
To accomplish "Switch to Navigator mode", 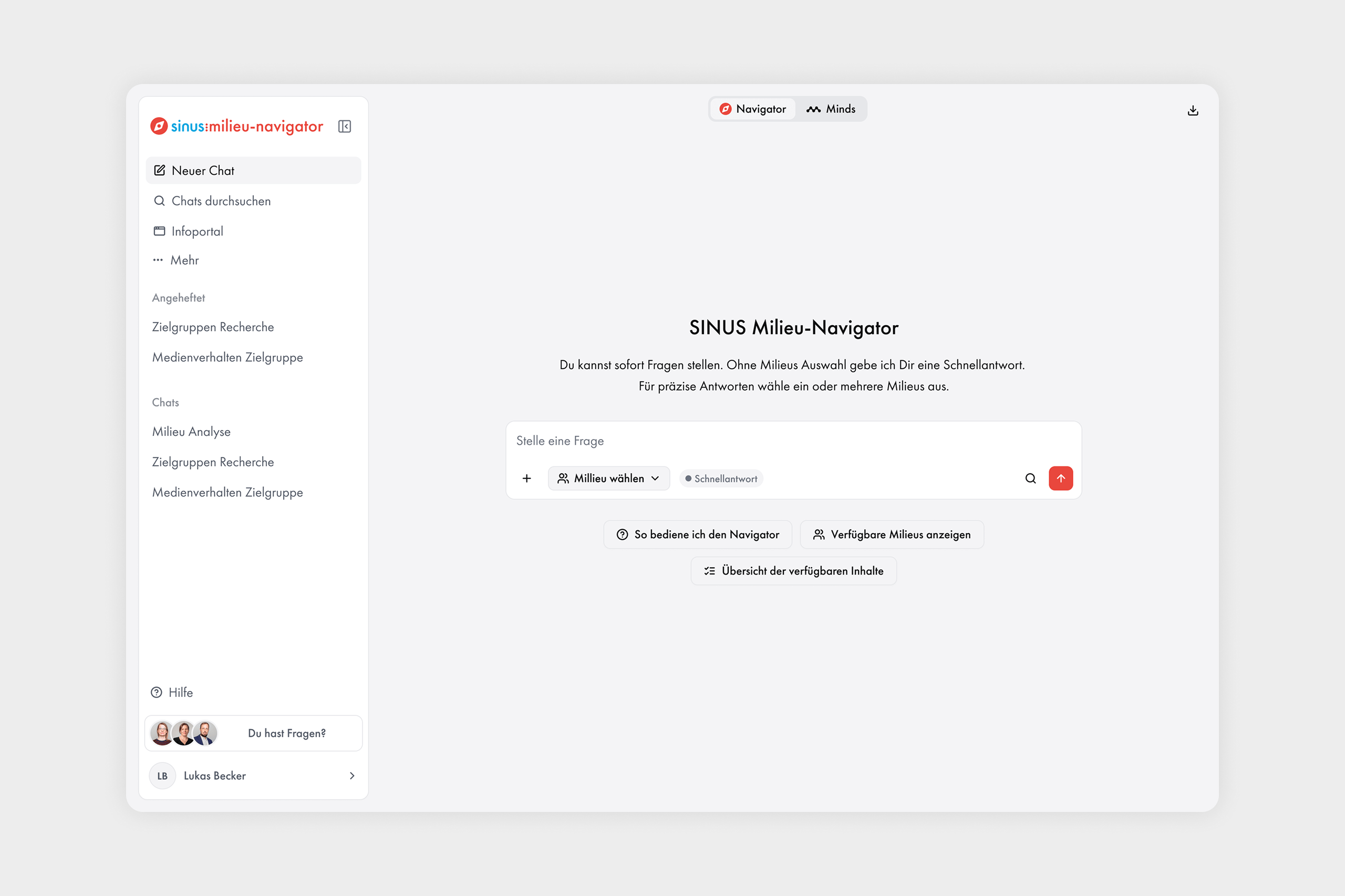I will point(753,109).
